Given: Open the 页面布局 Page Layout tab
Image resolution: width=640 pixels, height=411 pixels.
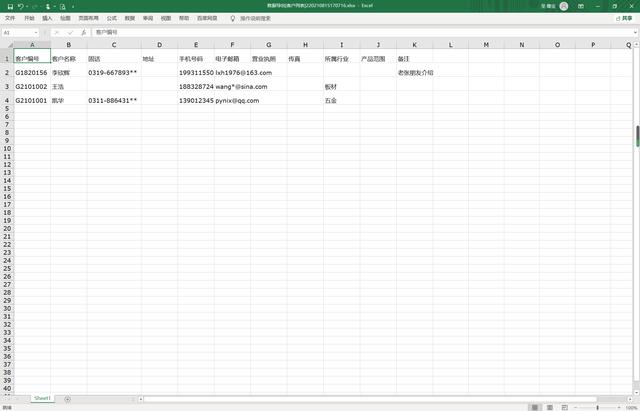Looking at the screenshot, I should 89,18.
